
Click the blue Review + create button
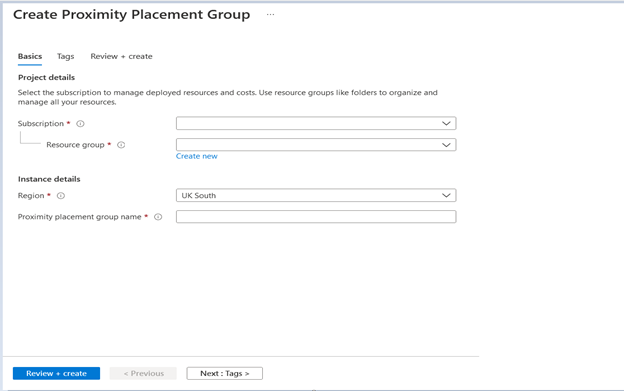57,373
